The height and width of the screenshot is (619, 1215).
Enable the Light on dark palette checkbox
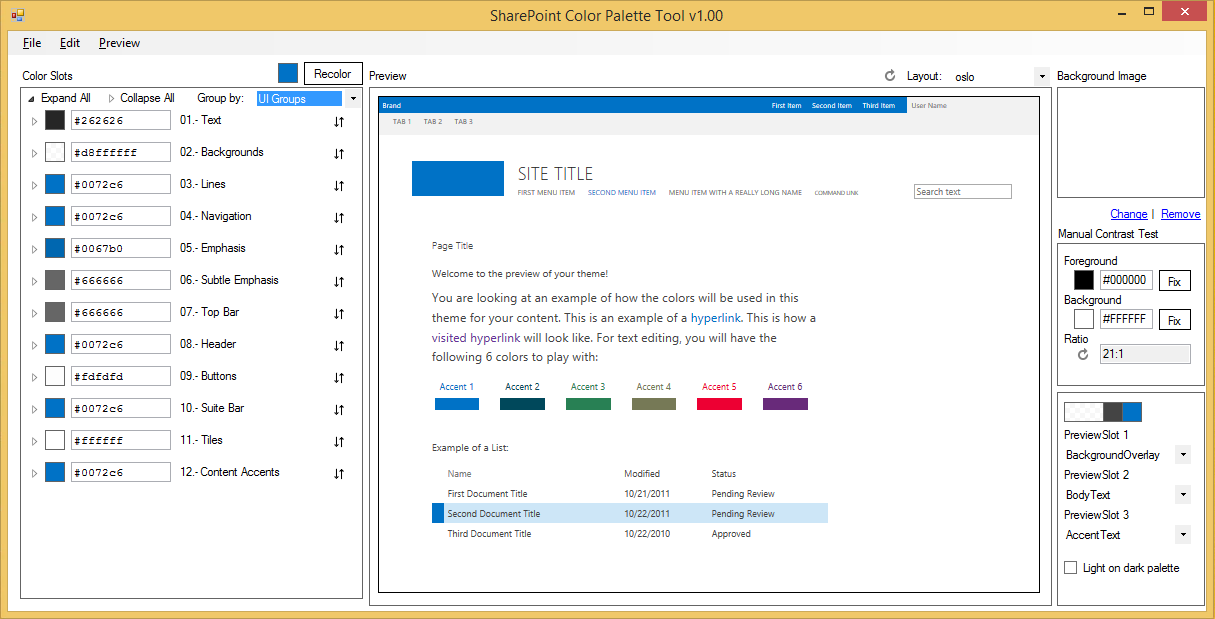(x=1071, y=568)
